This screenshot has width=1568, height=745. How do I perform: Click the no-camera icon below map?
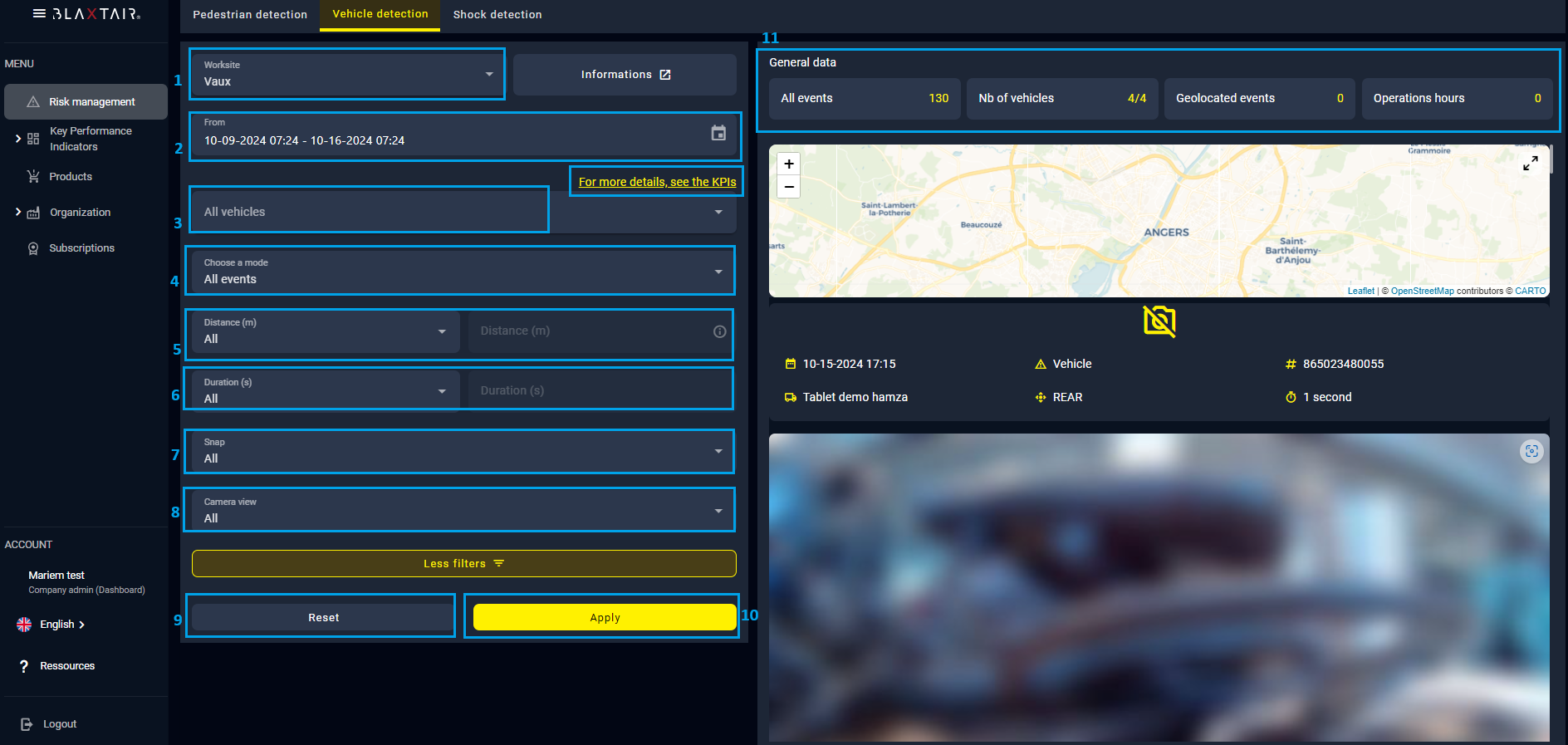(x=1159, y=321)
